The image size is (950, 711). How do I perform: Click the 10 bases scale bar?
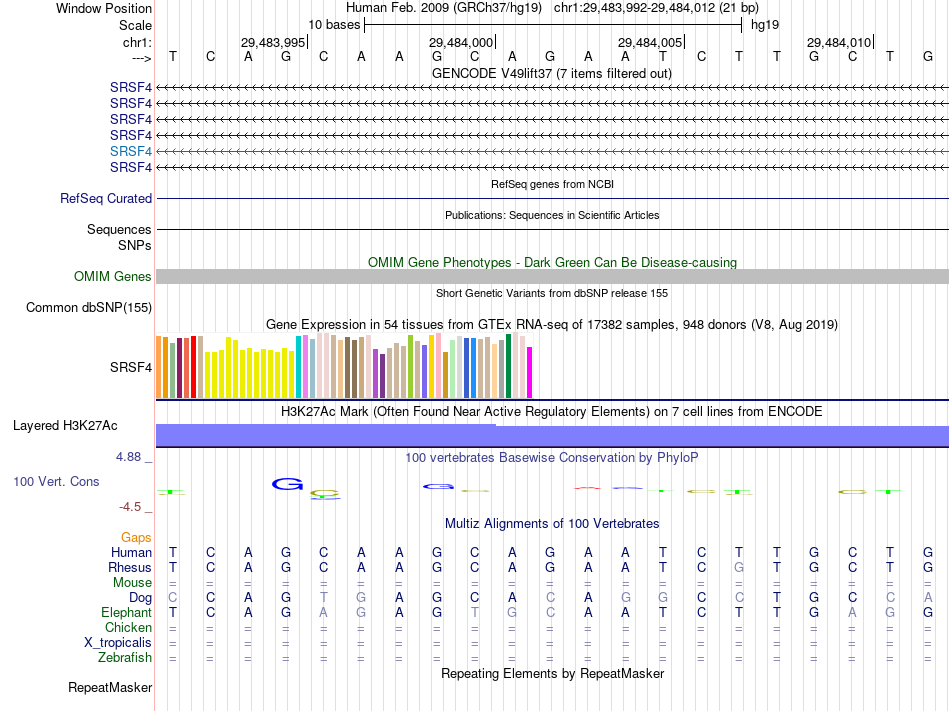pyautogui.click(x=553, y=25)
